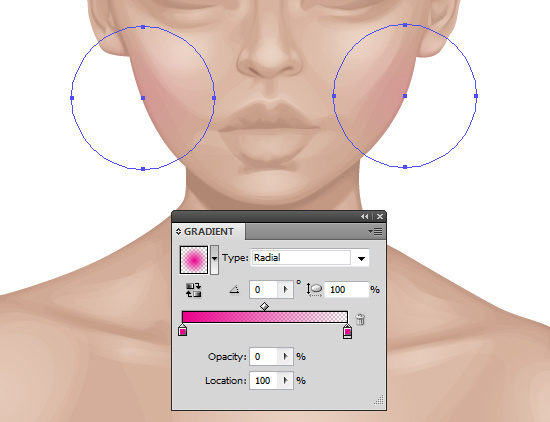
Task: Open the gradient swatch presets dropdown arrow
Action: point(214,259)
